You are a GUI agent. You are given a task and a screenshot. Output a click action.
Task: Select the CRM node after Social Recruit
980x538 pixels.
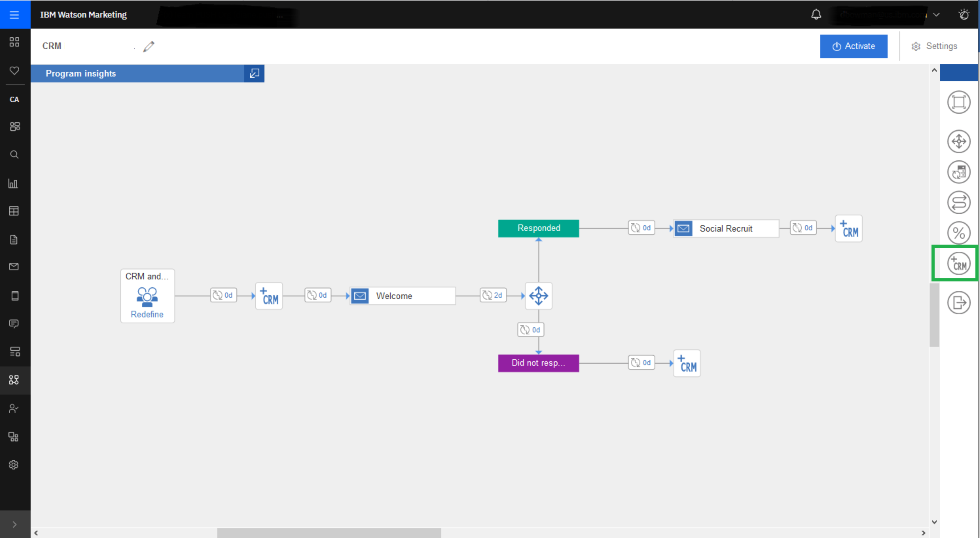pyautogui.click(x=849, y=229)
